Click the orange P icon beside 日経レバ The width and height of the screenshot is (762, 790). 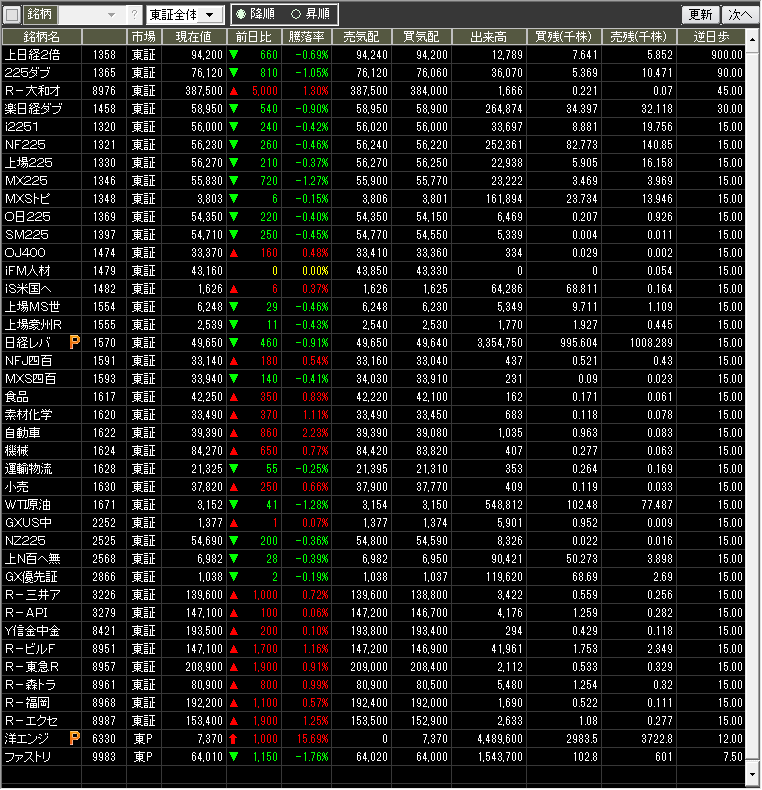tap(74, 342)
